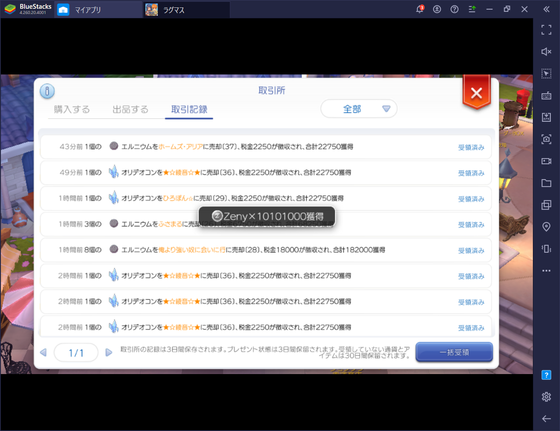
Task: Toggle fullscreen mode in sidebar
Action: [546, 30]
